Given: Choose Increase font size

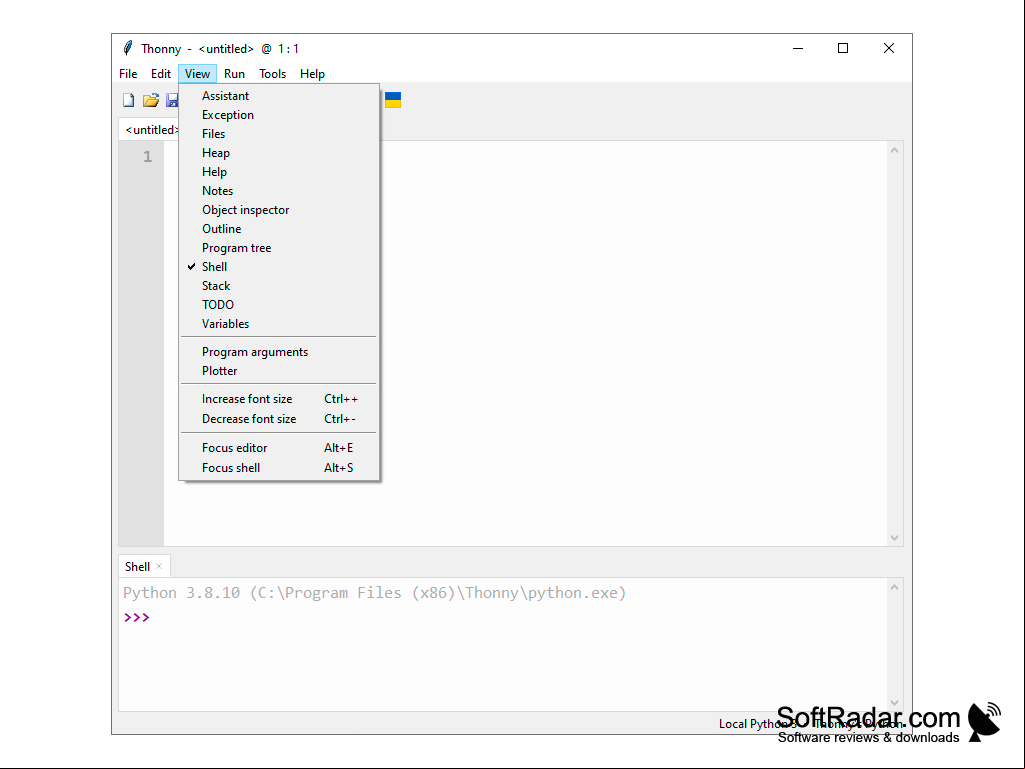Looking at the screenshot, I should tap(279, 398).
